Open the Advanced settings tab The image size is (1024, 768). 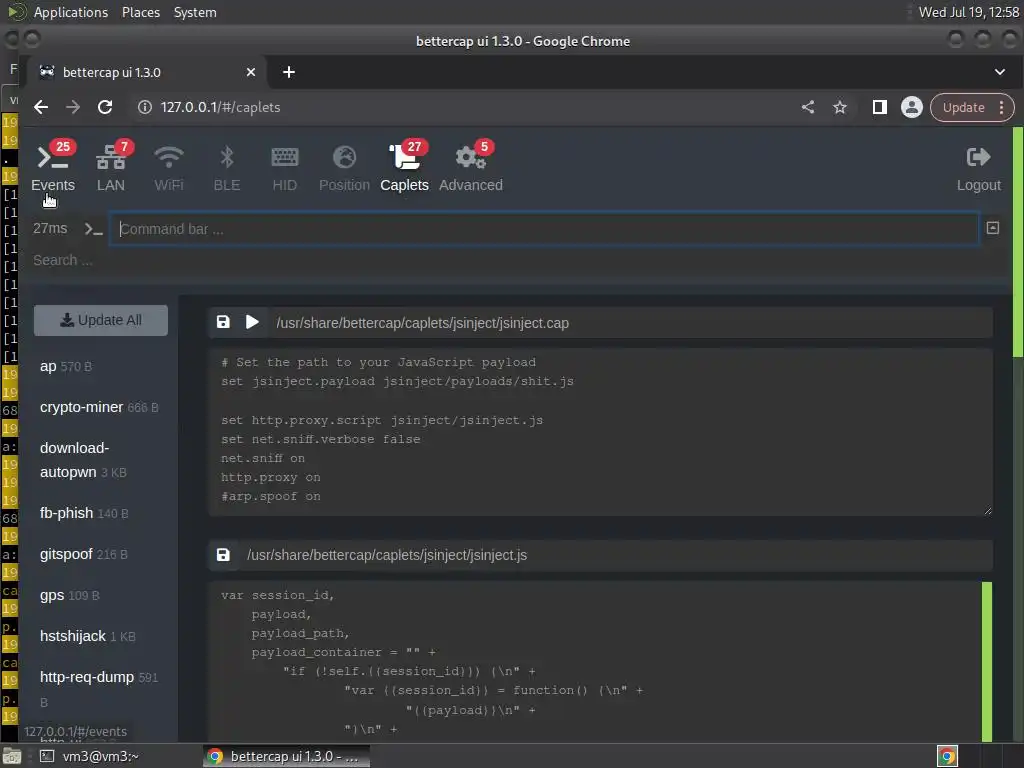(471, 167)
